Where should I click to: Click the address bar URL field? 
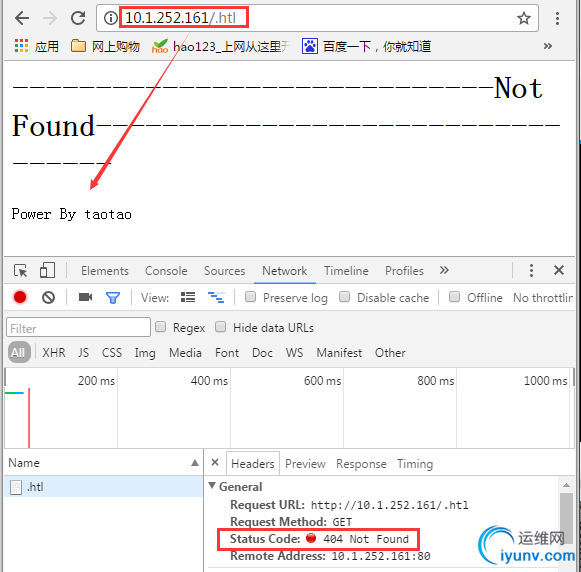[317, 18]
